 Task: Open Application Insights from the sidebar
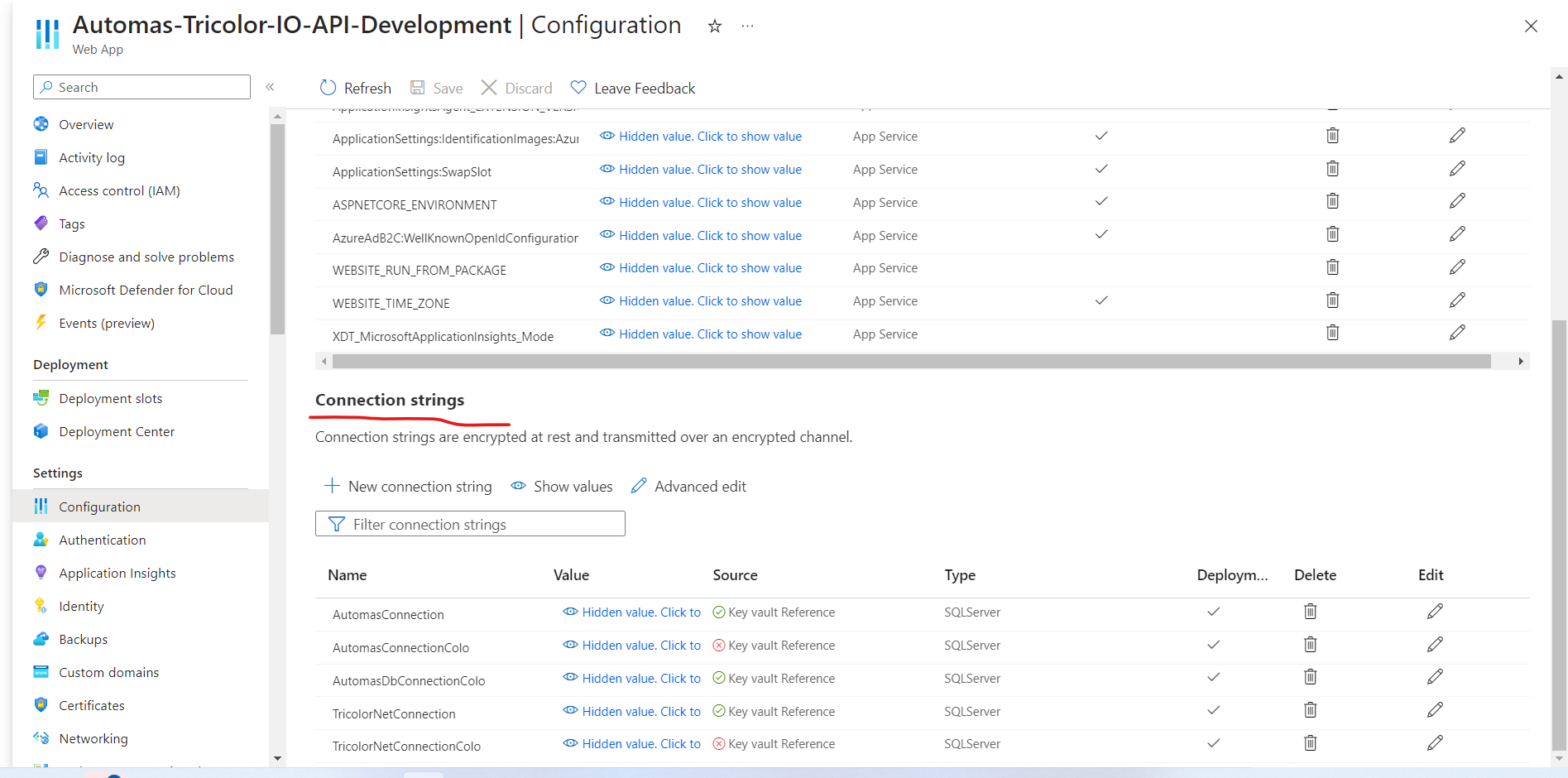click(x=117, y=572)
